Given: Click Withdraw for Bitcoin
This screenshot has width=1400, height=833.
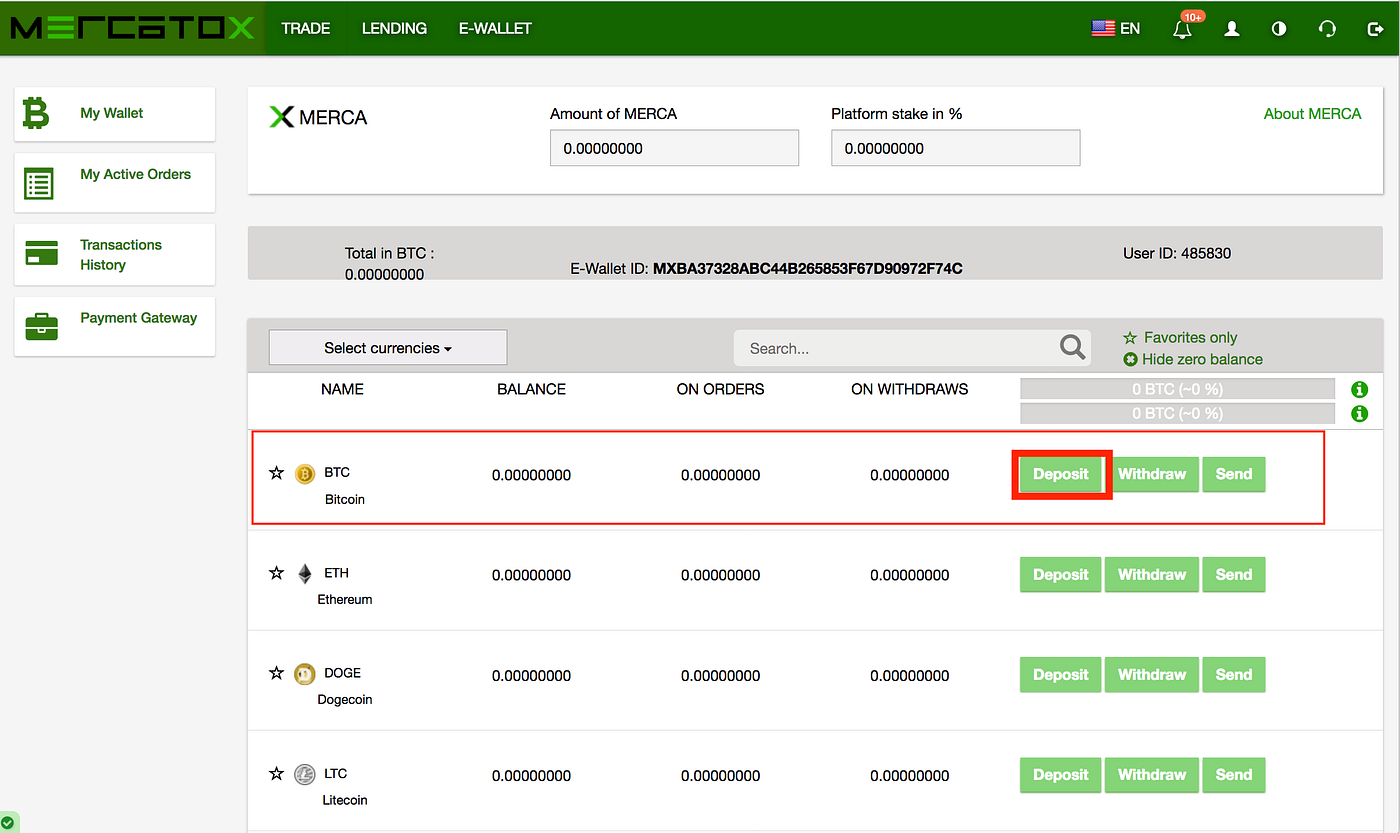Looking at the screenshot, I should tap(1152, 474).
